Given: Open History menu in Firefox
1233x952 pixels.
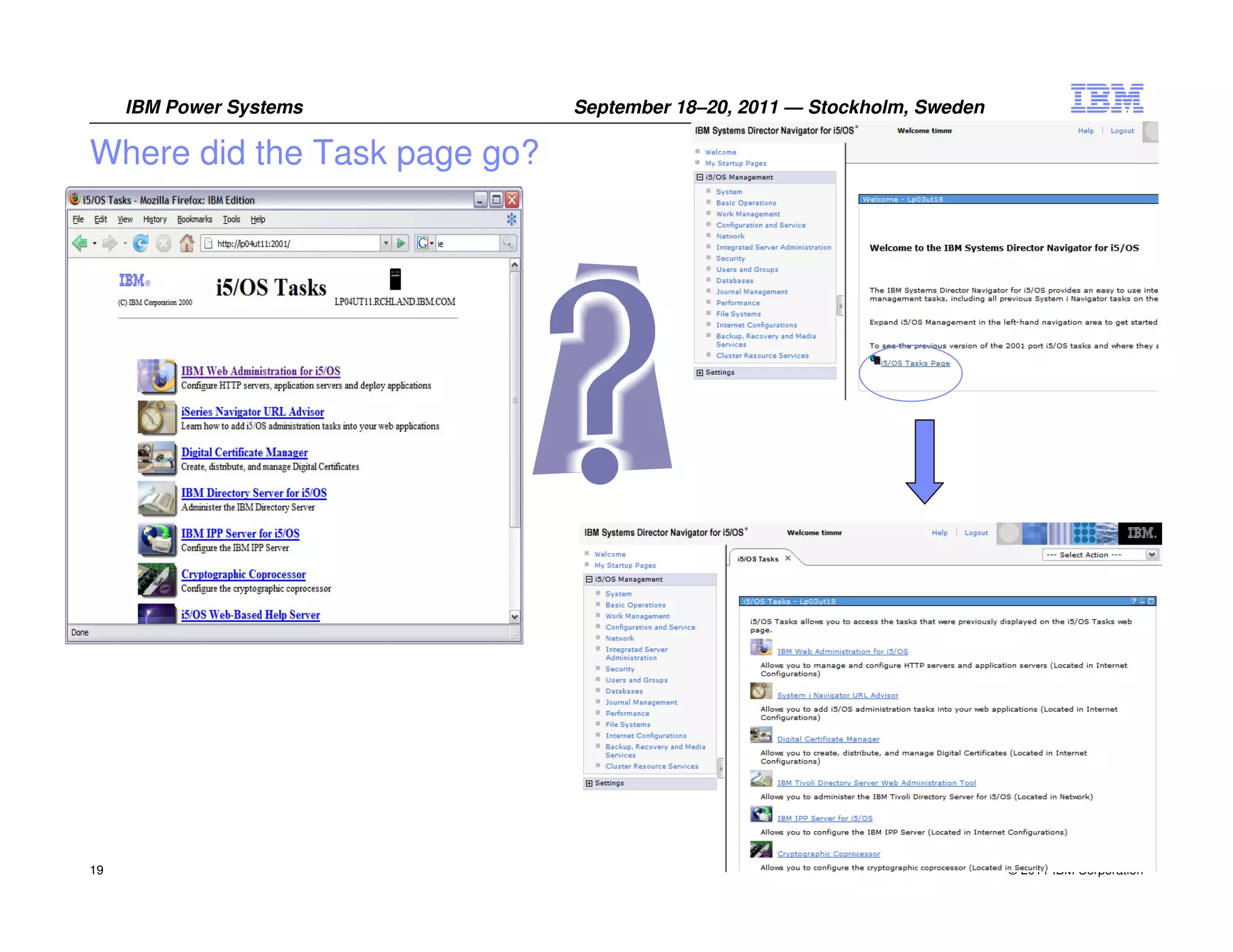Looking at the screenshot, I should (155, 219).
